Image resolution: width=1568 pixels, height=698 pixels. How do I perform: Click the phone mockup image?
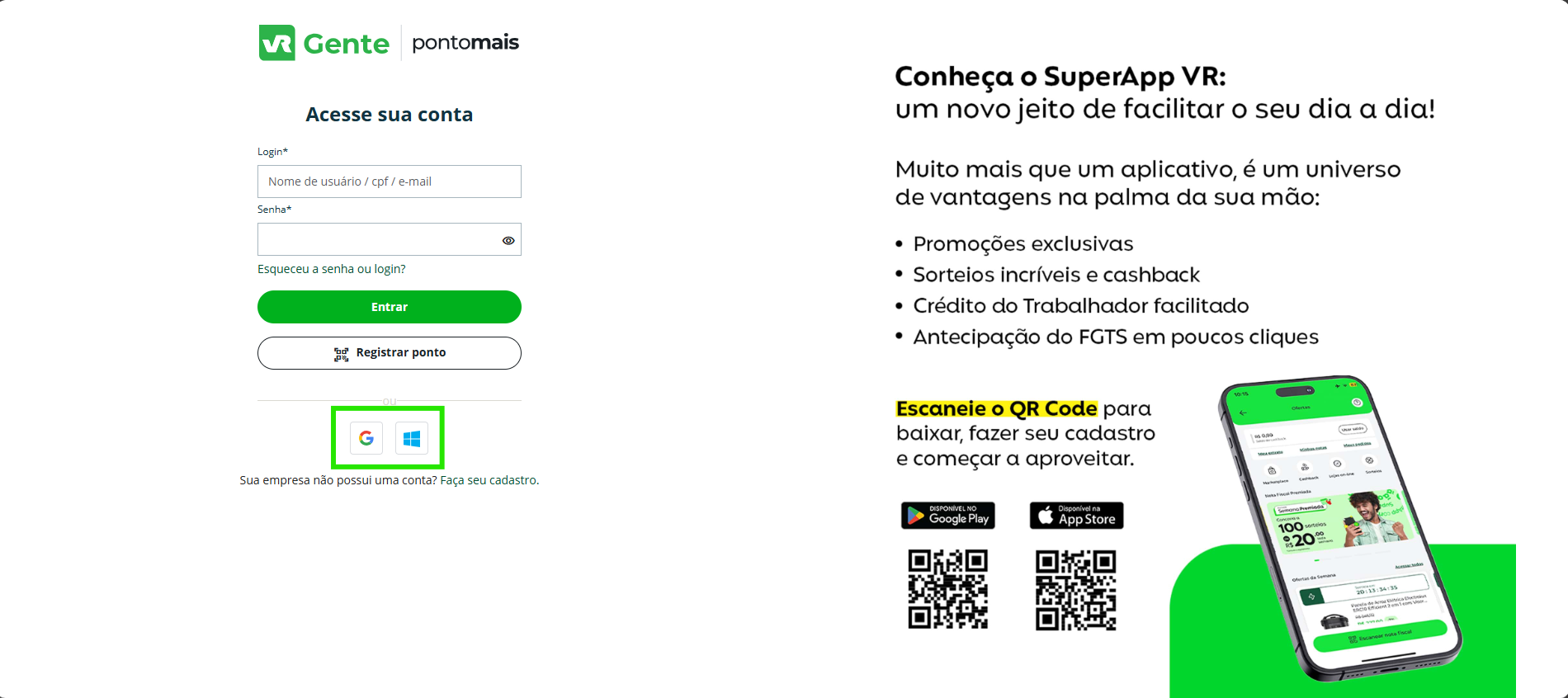click(x=1337, y=528)
